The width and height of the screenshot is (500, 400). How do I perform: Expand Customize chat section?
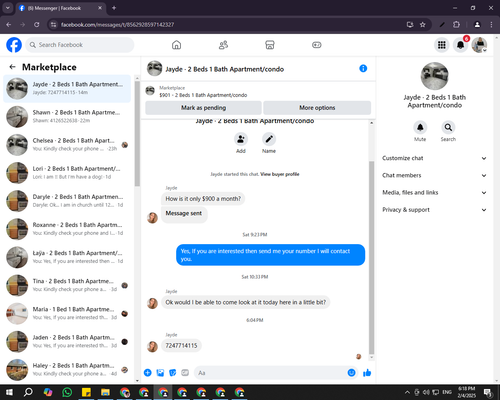pos(434,158)
